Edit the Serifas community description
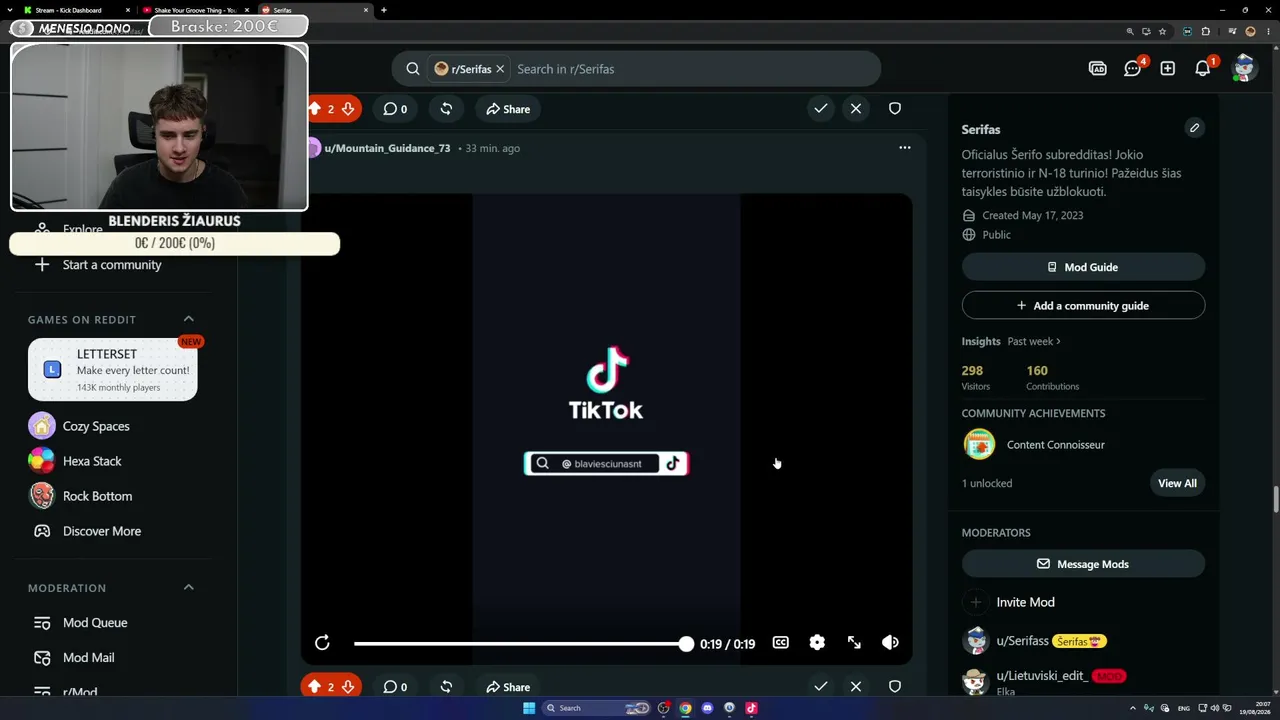The height and width of the screenshot is (720, 1280). [x=1194, y=128]
